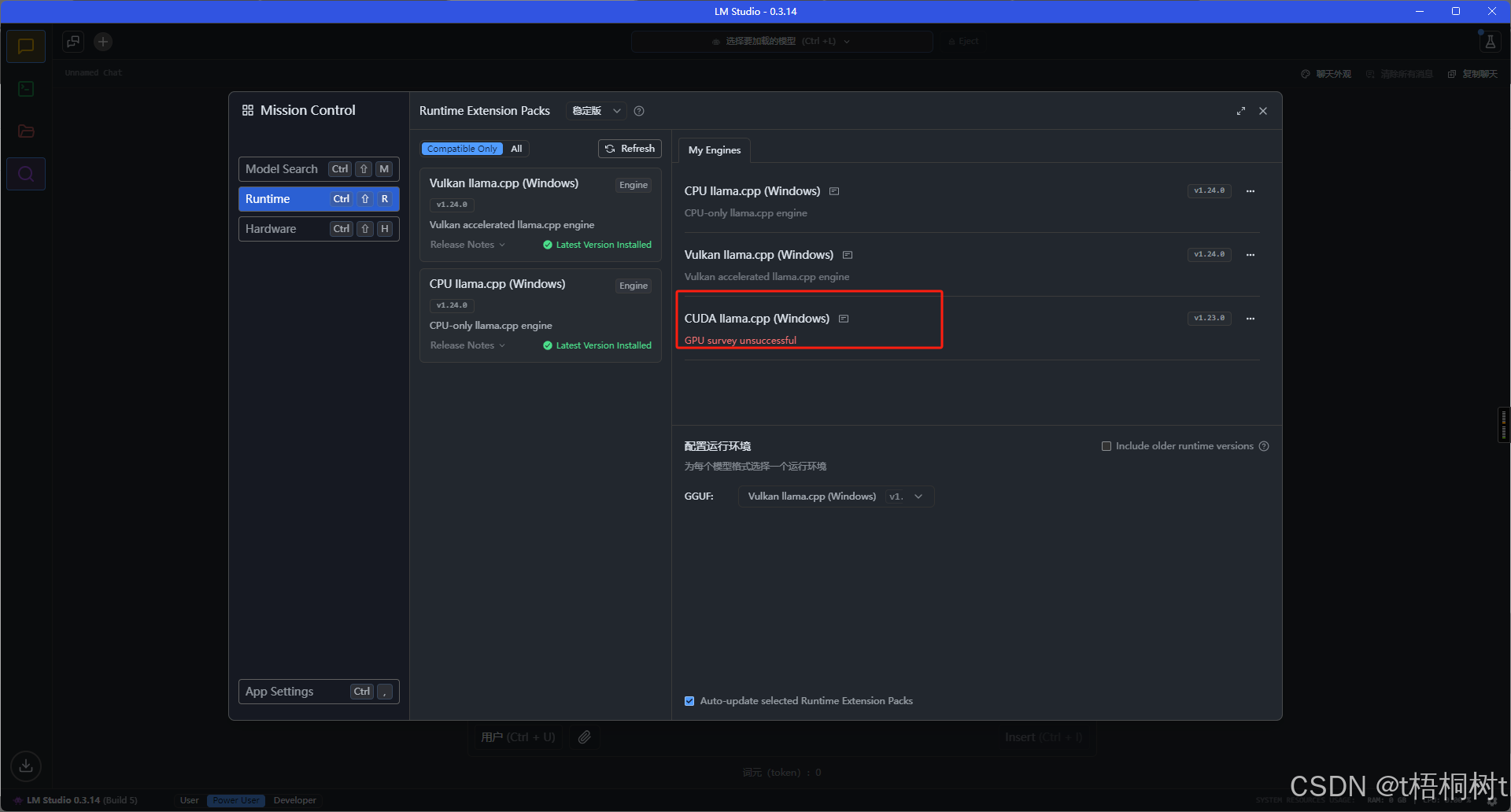
Task: Open GGUF runtime selection dropdown
Action: [836, 496]
